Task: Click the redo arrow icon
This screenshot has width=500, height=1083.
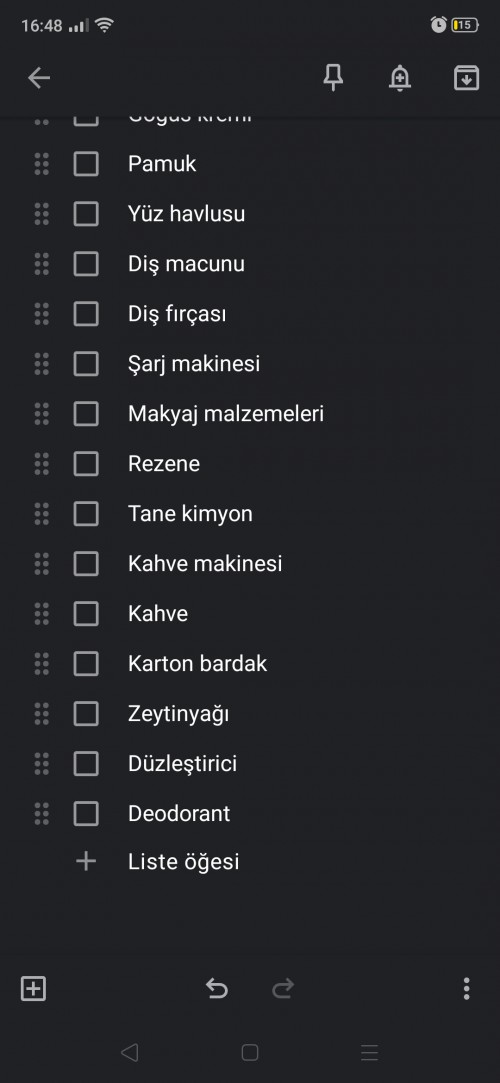Action: tap(283, 988)
